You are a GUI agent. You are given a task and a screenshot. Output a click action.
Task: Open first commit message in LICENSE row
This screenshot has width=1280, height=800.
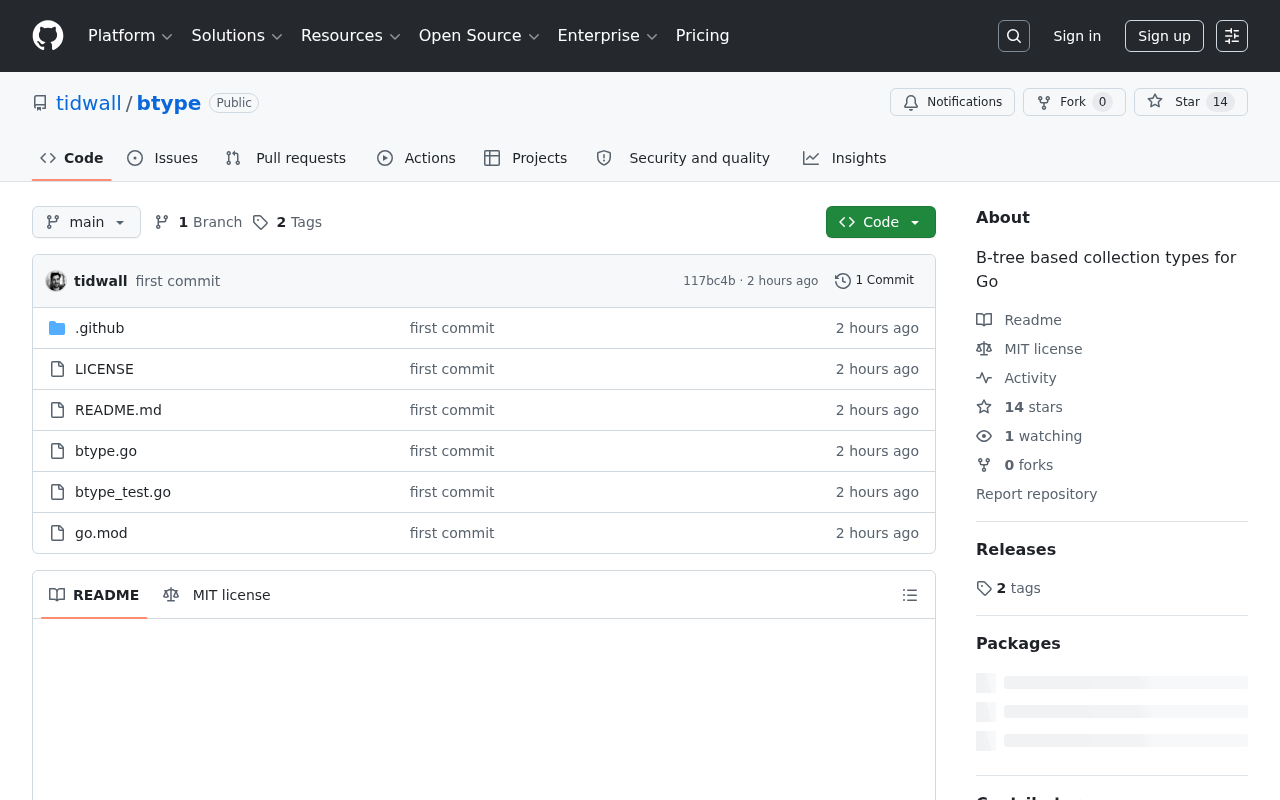452,369
